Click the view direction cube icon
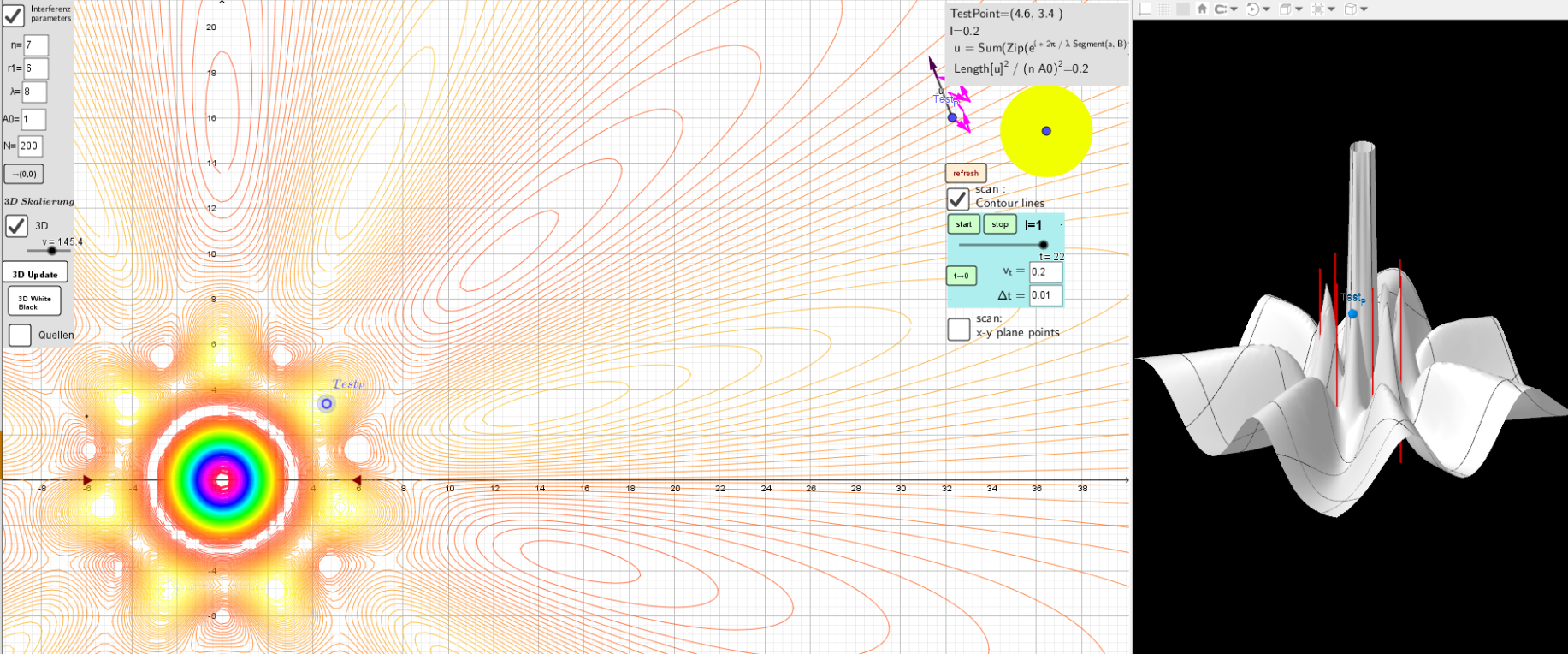Screen dimensions: 1568x654 pos(1285,9)
